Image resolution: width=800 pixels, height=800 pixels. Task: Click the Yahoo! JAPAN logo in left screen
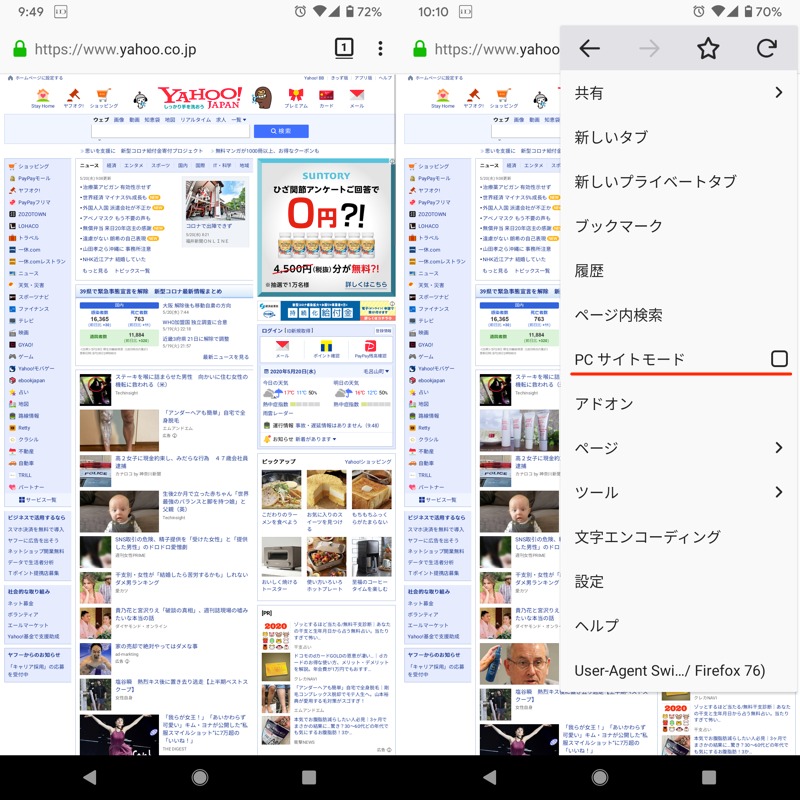coord(199,96)
